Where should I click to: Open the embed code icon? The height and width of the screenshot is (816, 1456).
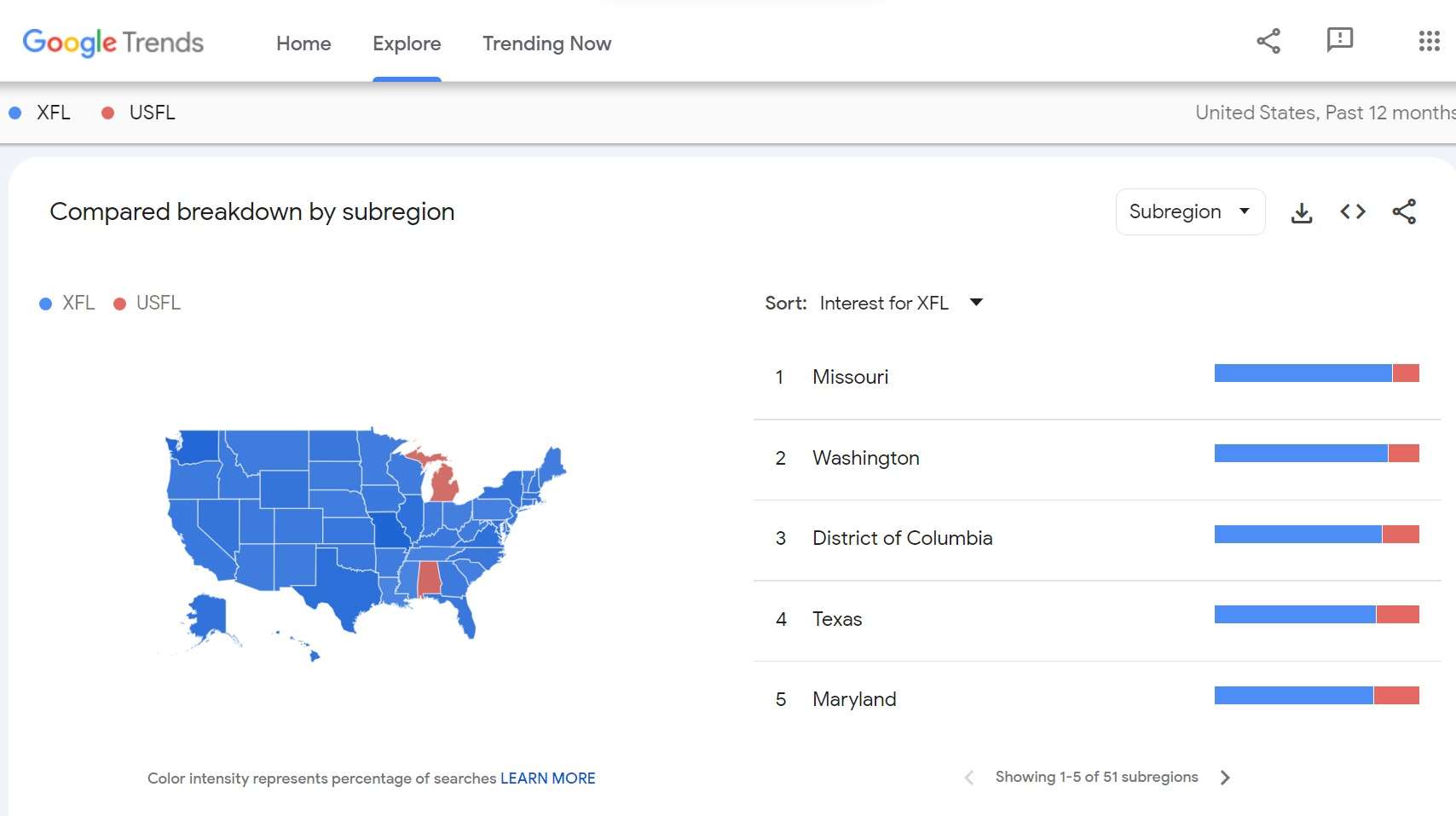[x=1353, y=211]
